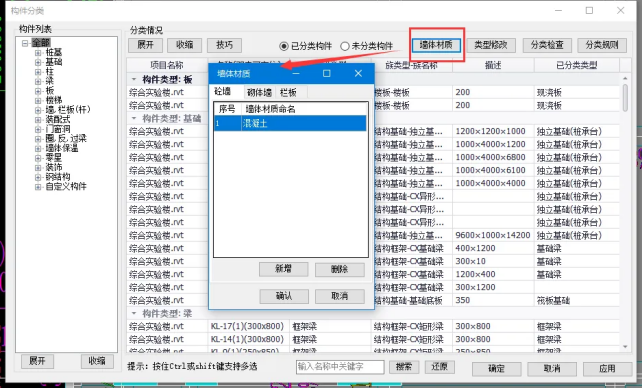Confirm wall material with 确认 button
This screenshot has width=642, height=388.
coord(284,296)
